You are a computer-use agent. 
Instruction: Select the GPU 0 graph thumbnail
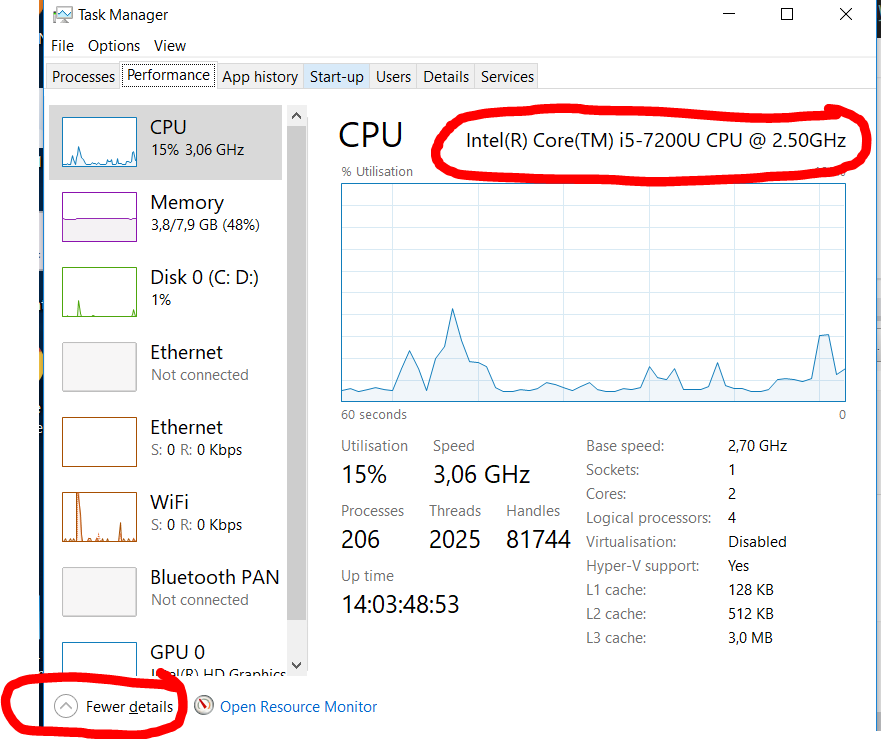point(99,659)
